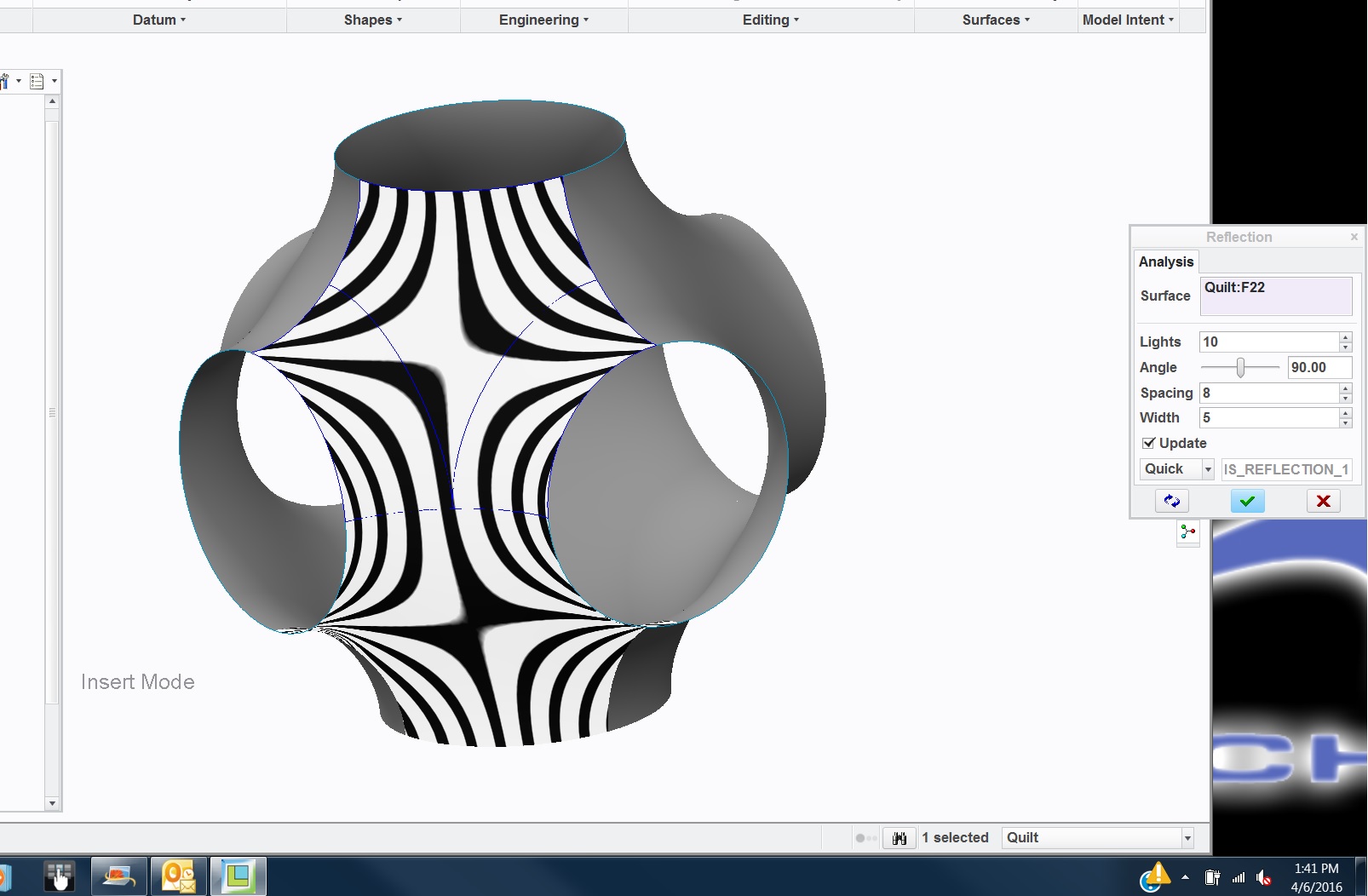Click model tree scrollbar up arrow

tap(52, 101)
